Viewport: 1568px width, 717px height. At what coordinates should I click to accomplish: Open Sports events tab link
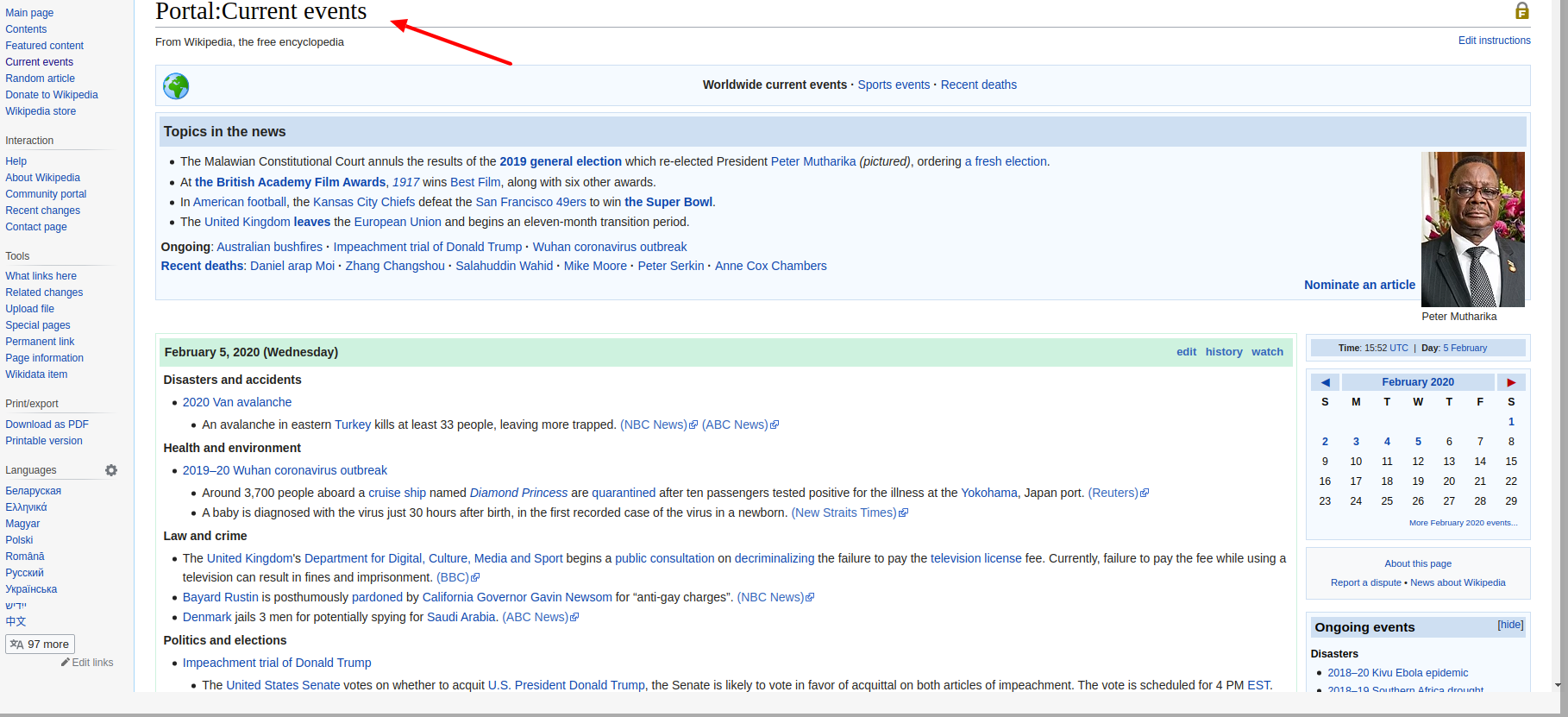[894, 85]
